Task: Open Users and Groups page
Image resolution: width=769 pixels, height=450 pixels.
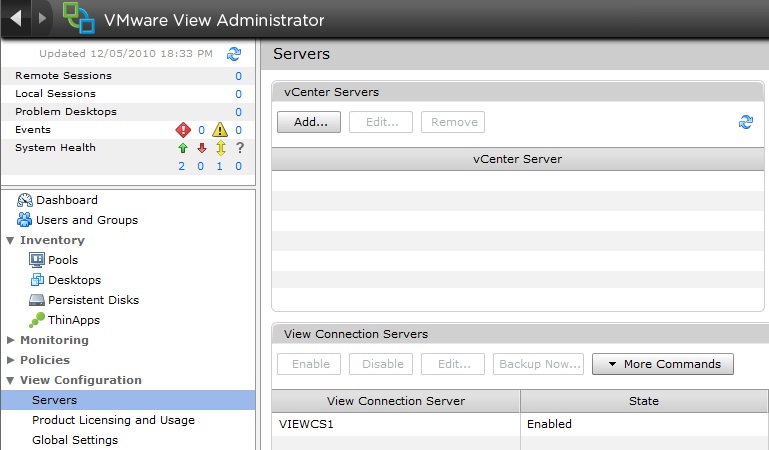Action: pos(87,220)
